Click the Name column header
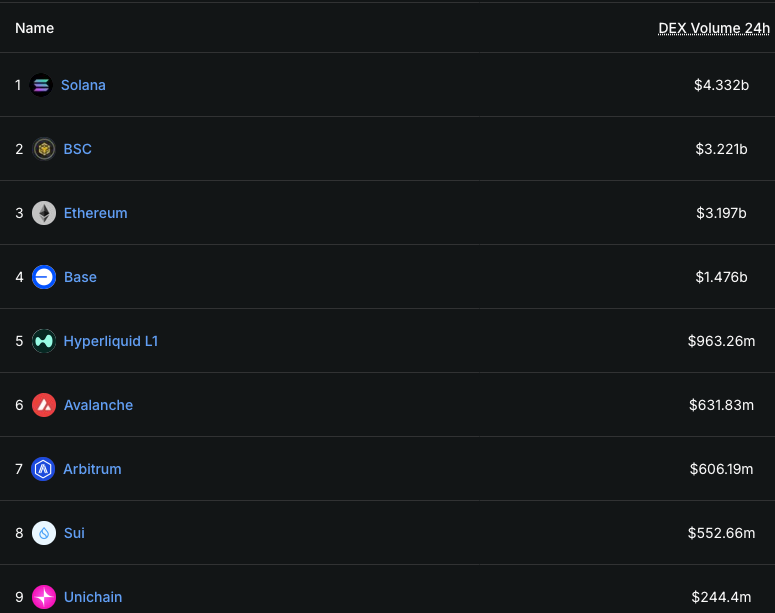Image resolution: width=775 pixels, height=613 pixels. coord(35,28)
